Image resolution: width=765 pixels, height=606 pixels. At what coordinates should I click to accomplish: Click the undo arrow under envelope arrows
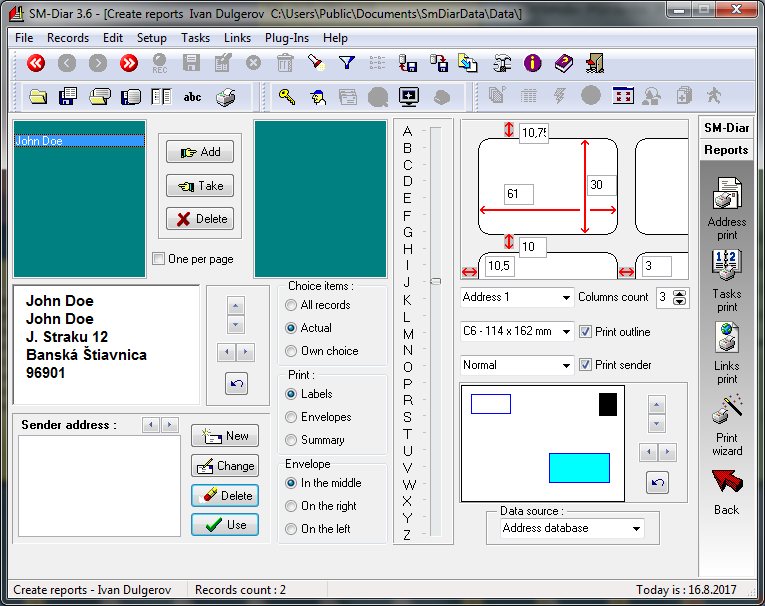tap(657, 483)
